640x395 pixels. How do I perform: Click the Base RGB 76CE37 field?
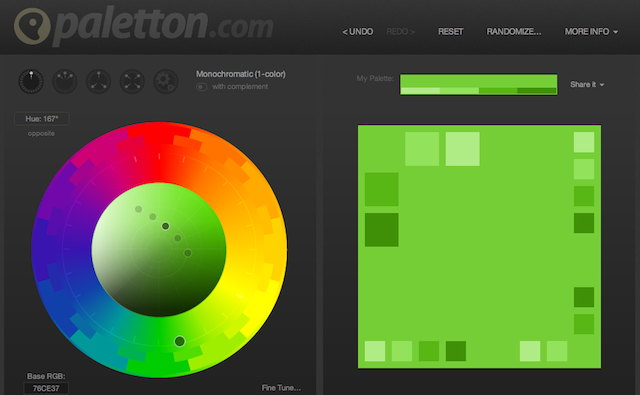[x=46, y=388]
